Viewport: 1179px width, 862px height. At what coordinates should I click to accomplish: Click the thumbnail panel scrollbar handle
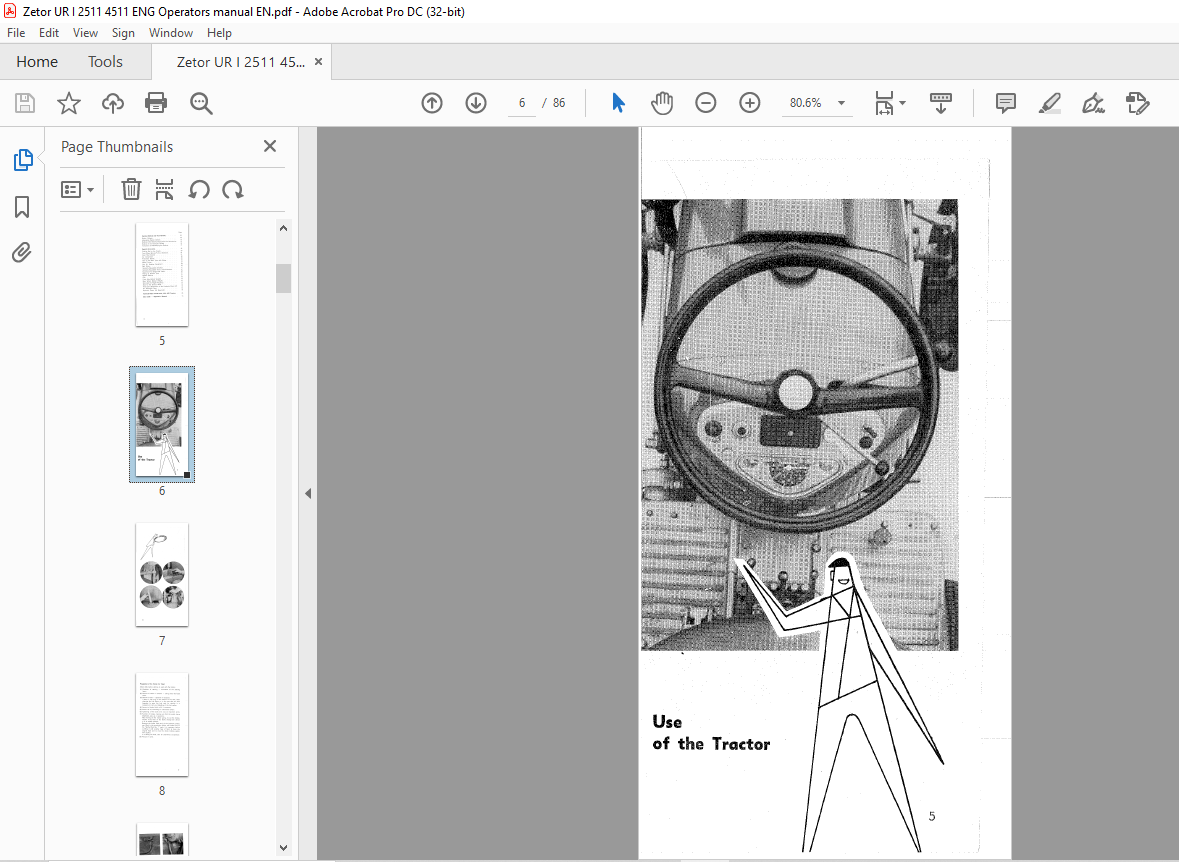(x=283, y=278)
